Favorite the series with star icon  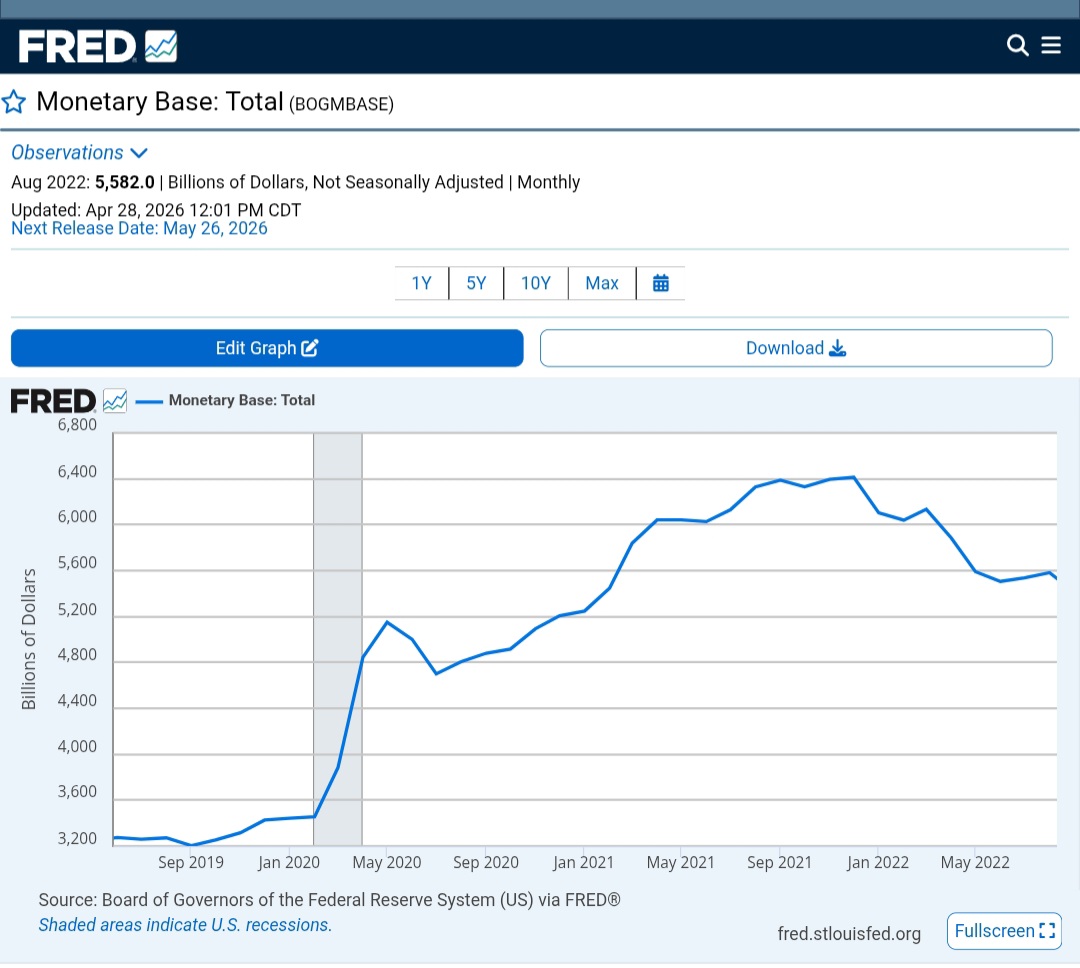point(14,102)
